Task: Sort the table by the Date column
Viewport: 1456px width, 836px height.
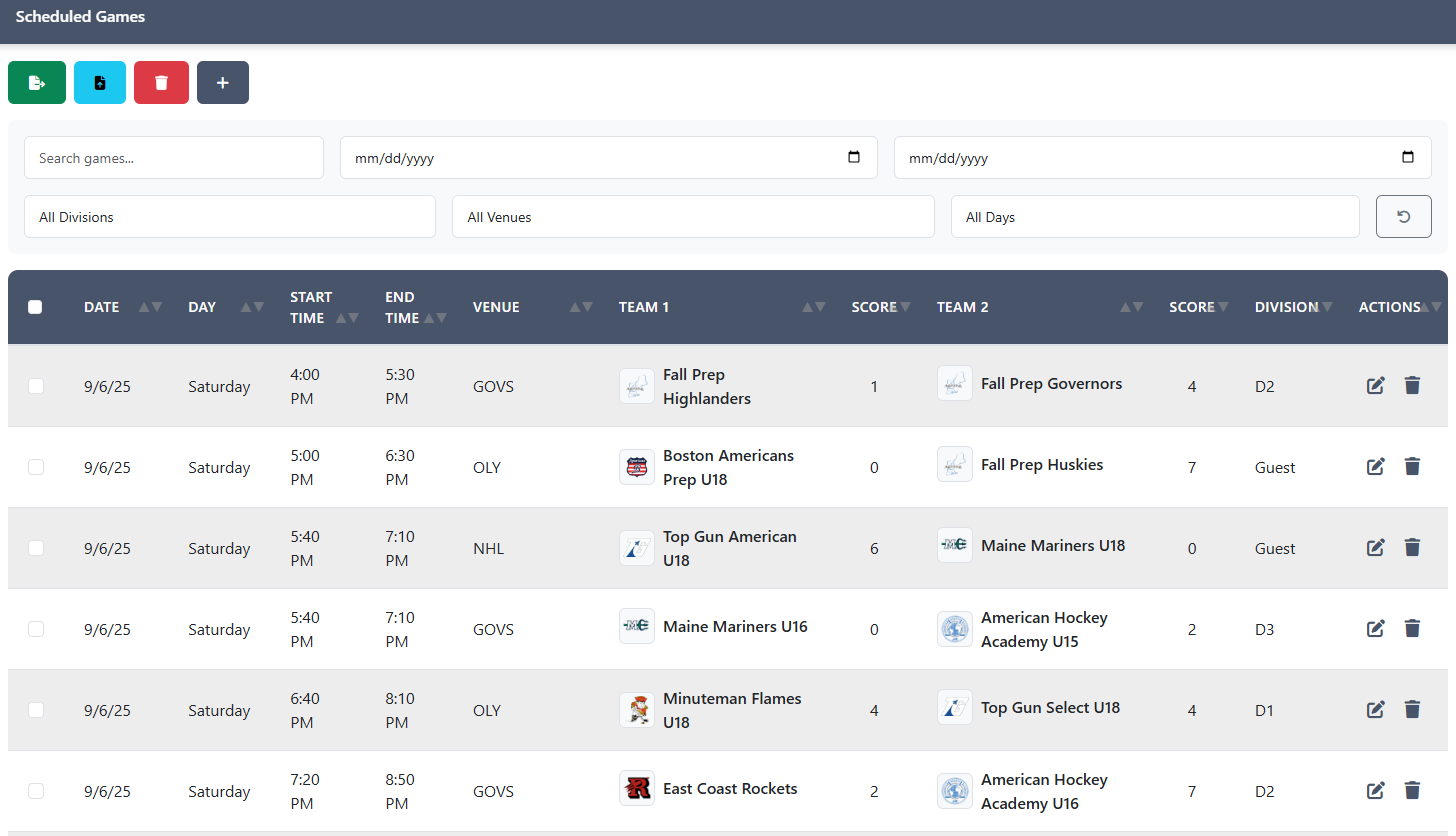Action: pyautogui.click(x=102, y=308)
